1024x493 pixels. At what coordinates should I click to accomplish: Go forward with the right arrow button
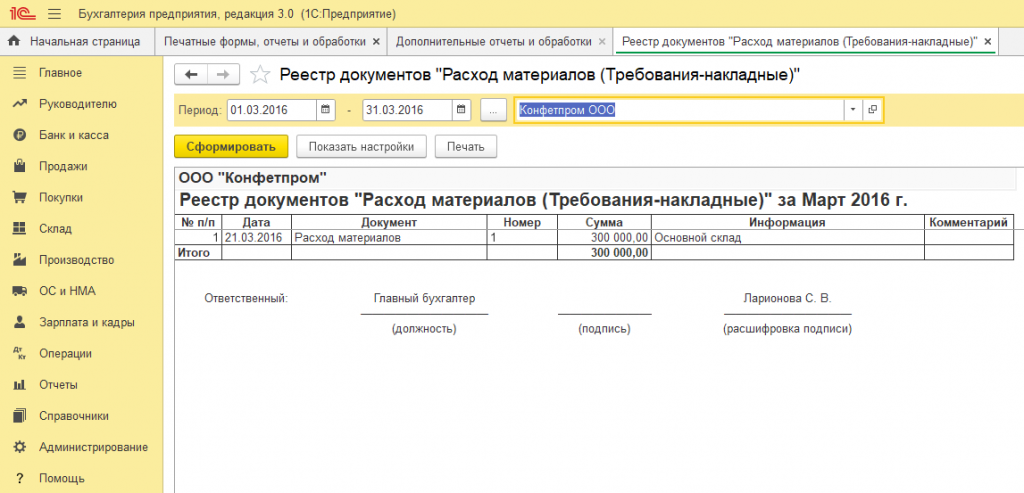[223, 74]
